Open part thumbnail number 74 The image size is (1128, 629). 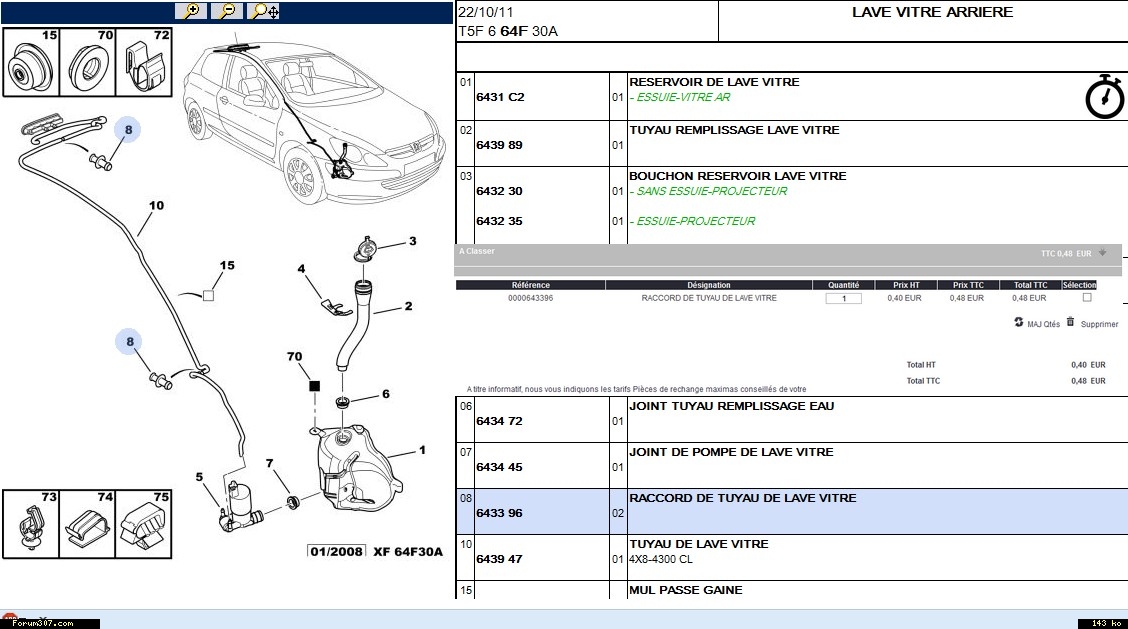coord(90,524)
